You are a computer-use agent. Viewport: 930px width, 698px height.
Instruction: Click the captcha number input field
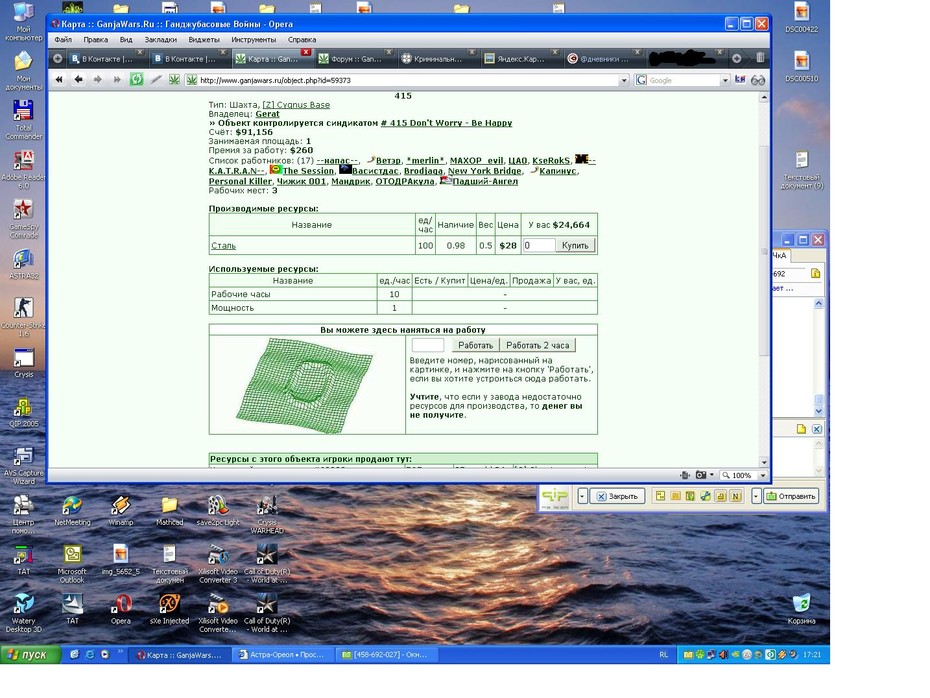[428, 345]
